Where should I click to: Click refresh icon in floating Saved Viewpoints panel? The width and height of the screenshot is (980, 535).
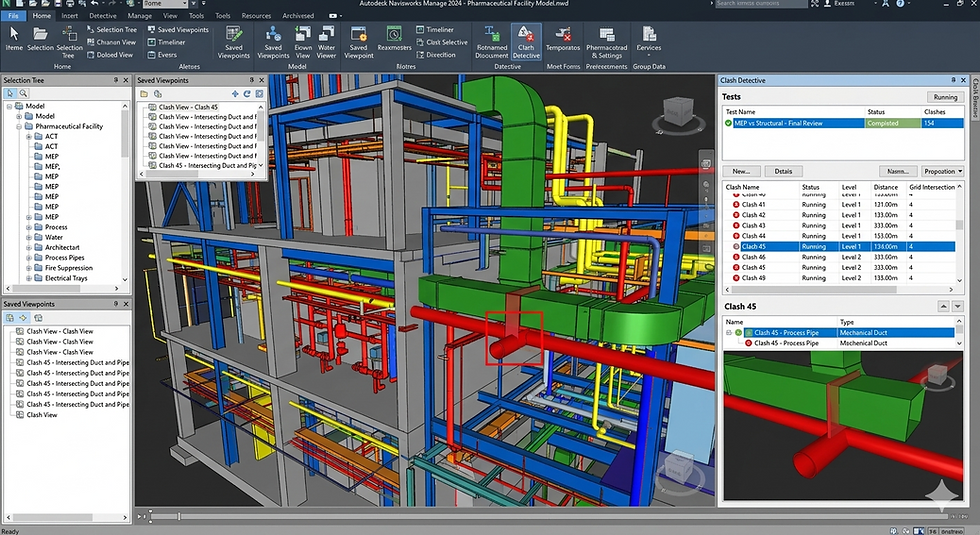point(247,94)
